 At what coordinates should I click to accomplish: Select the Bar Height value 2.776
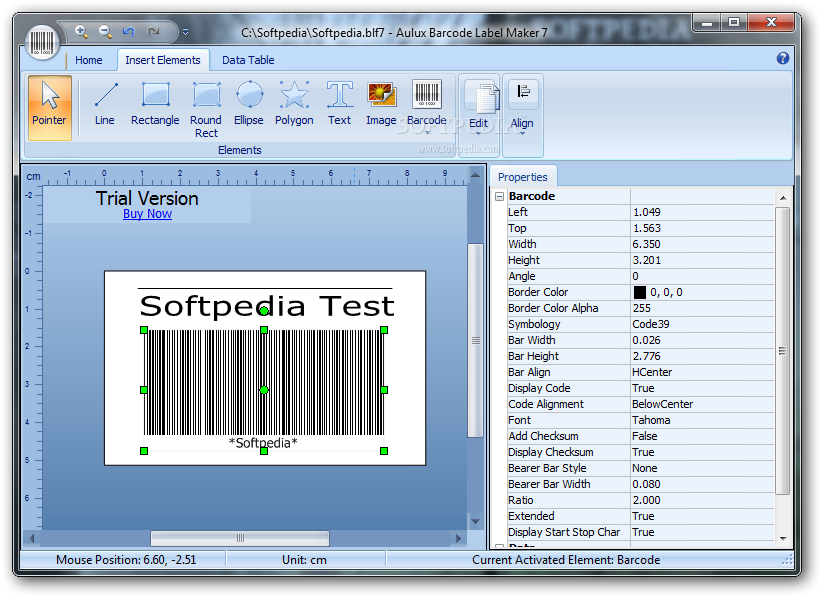[702, 356]
